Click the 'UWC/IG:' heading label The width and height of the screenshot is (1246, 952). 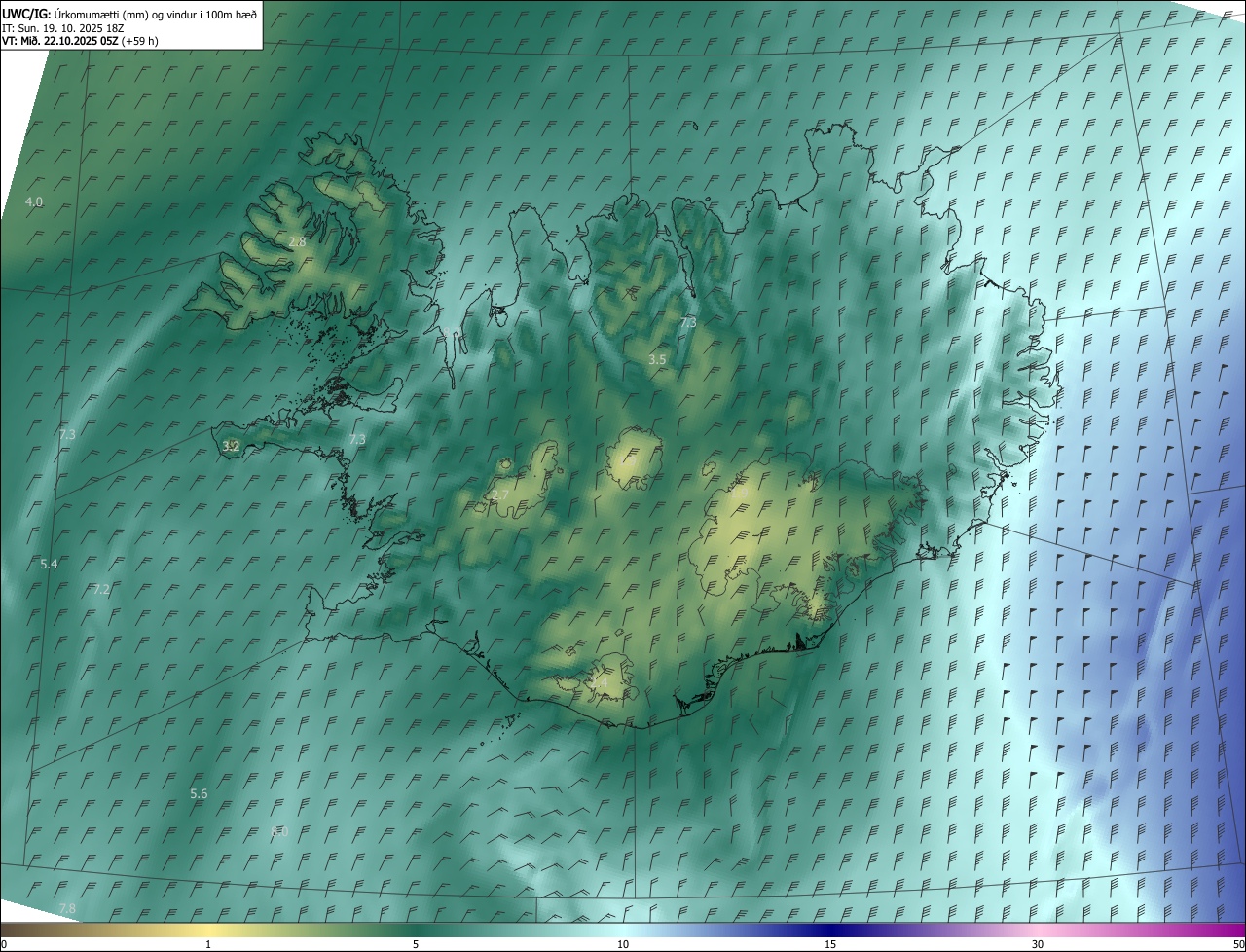[26, 14]
